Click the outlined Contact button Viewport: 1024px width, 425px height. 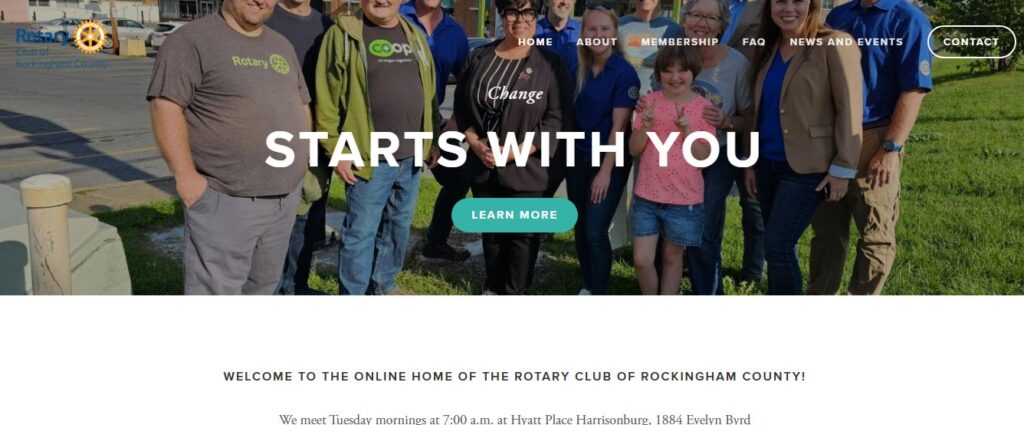(971, 42)
